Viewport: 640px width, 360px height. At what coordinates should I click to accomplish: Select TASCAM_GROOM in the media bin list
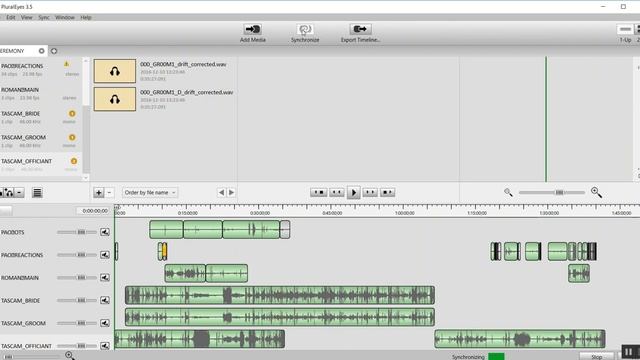coord(41,141)
